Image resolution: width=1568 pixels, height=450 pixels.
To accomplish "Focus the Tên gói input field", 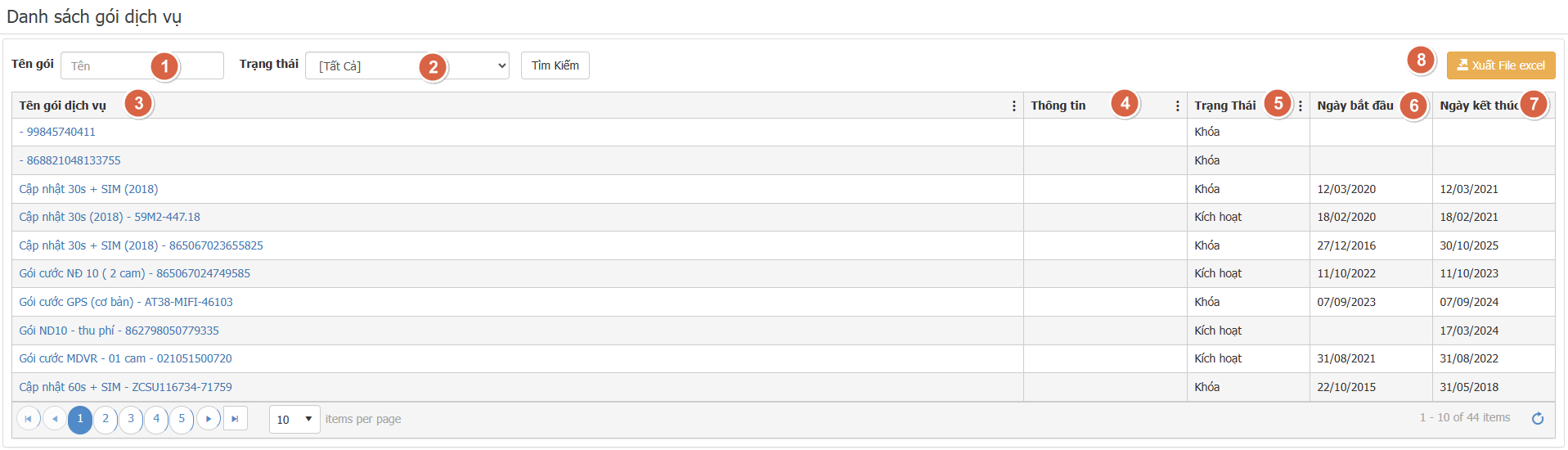I will pos(142,65).
